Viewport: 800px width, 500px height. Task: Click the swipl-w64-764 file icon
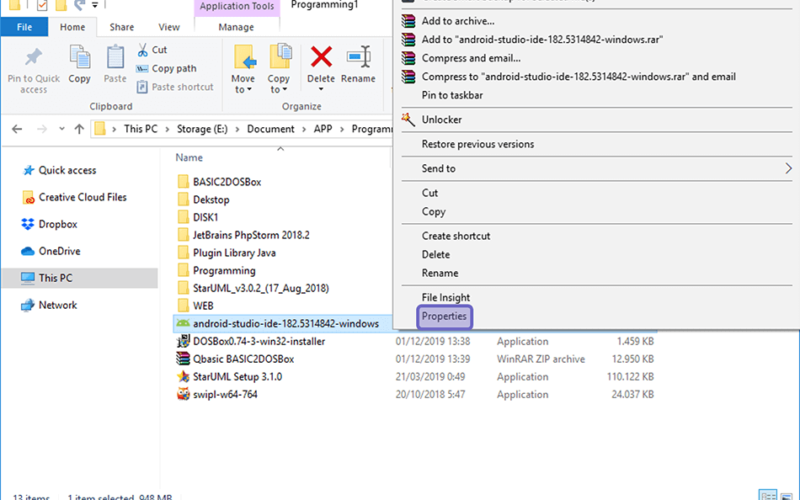[x=183, y=394]
